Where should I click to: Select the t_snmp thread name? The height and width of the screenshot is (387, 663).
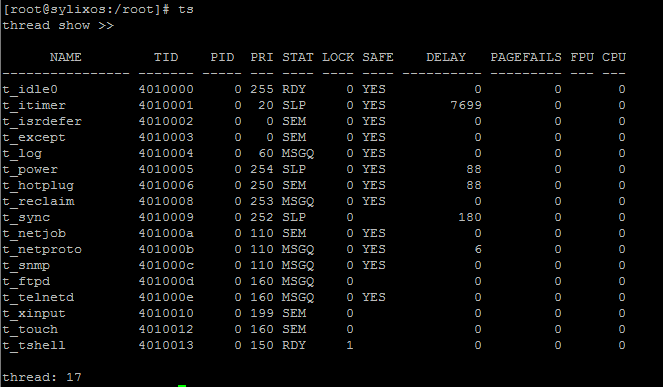26,266
